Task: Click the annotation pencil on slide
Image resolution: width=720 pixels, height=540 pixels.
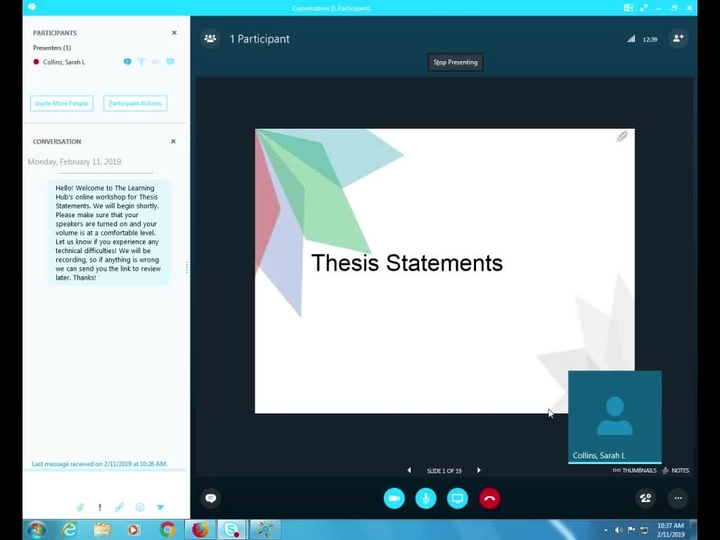Action: (x=622, y=137)
